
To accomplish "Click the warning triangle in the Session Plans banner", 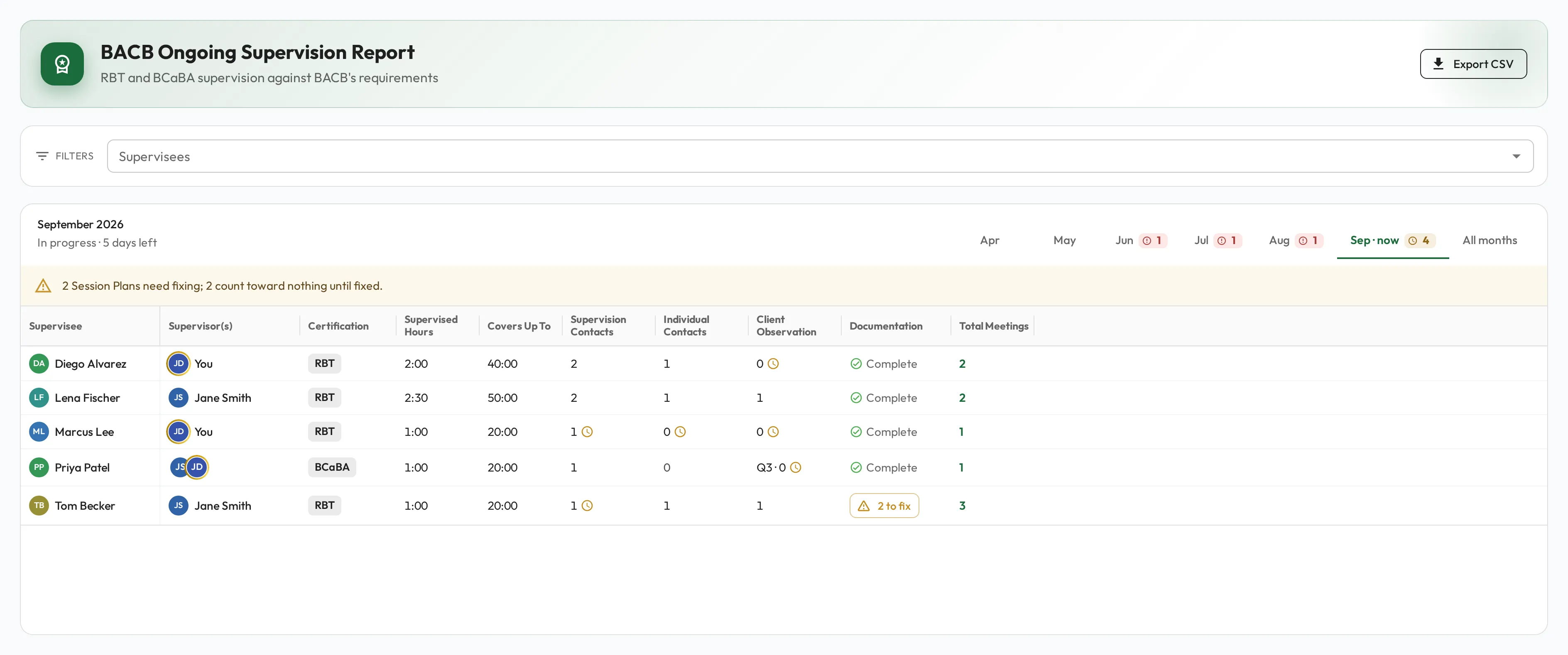I will [43, 286].
